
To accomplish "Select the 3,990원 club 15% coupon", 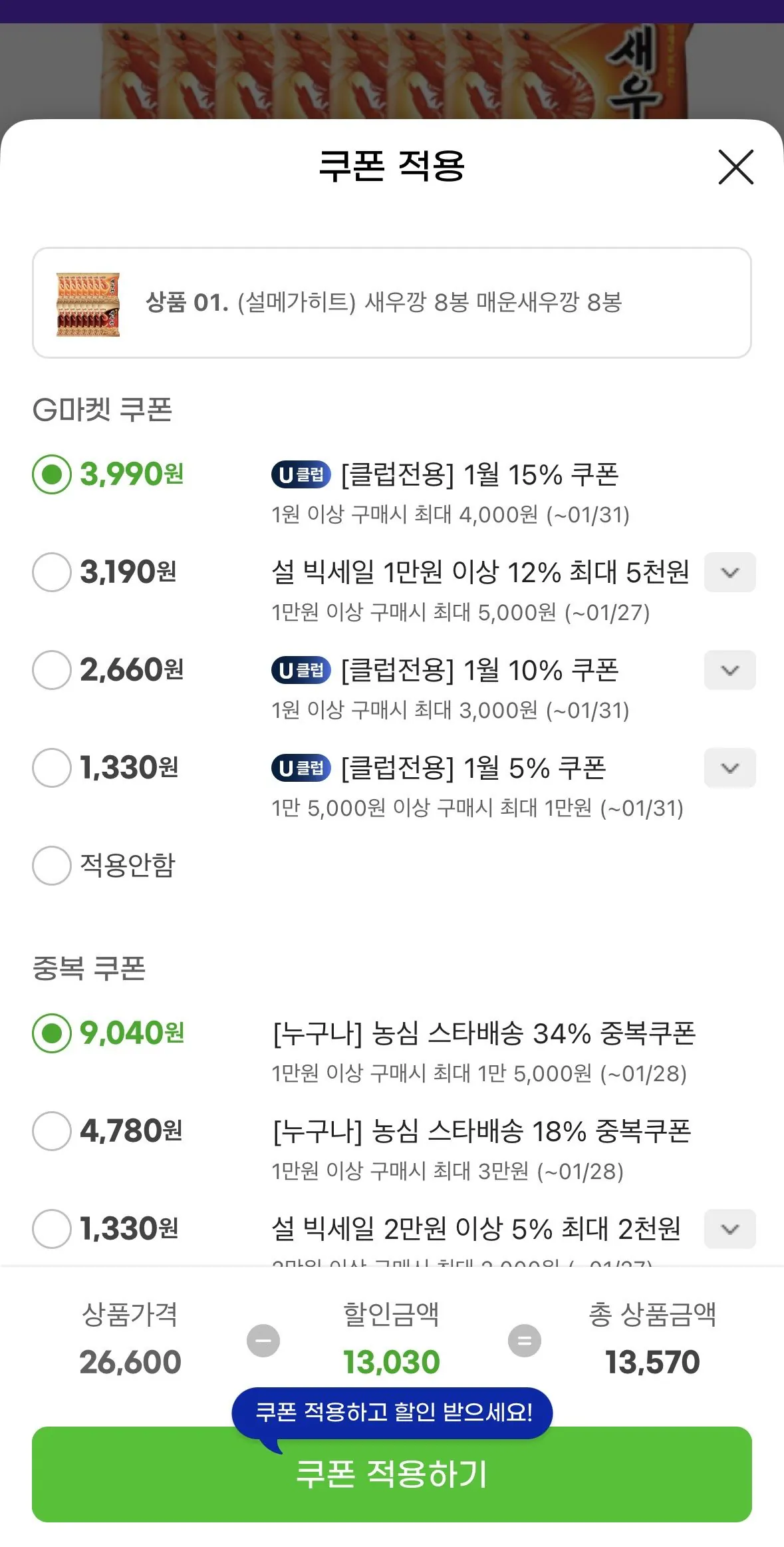I will click(52, 474).
